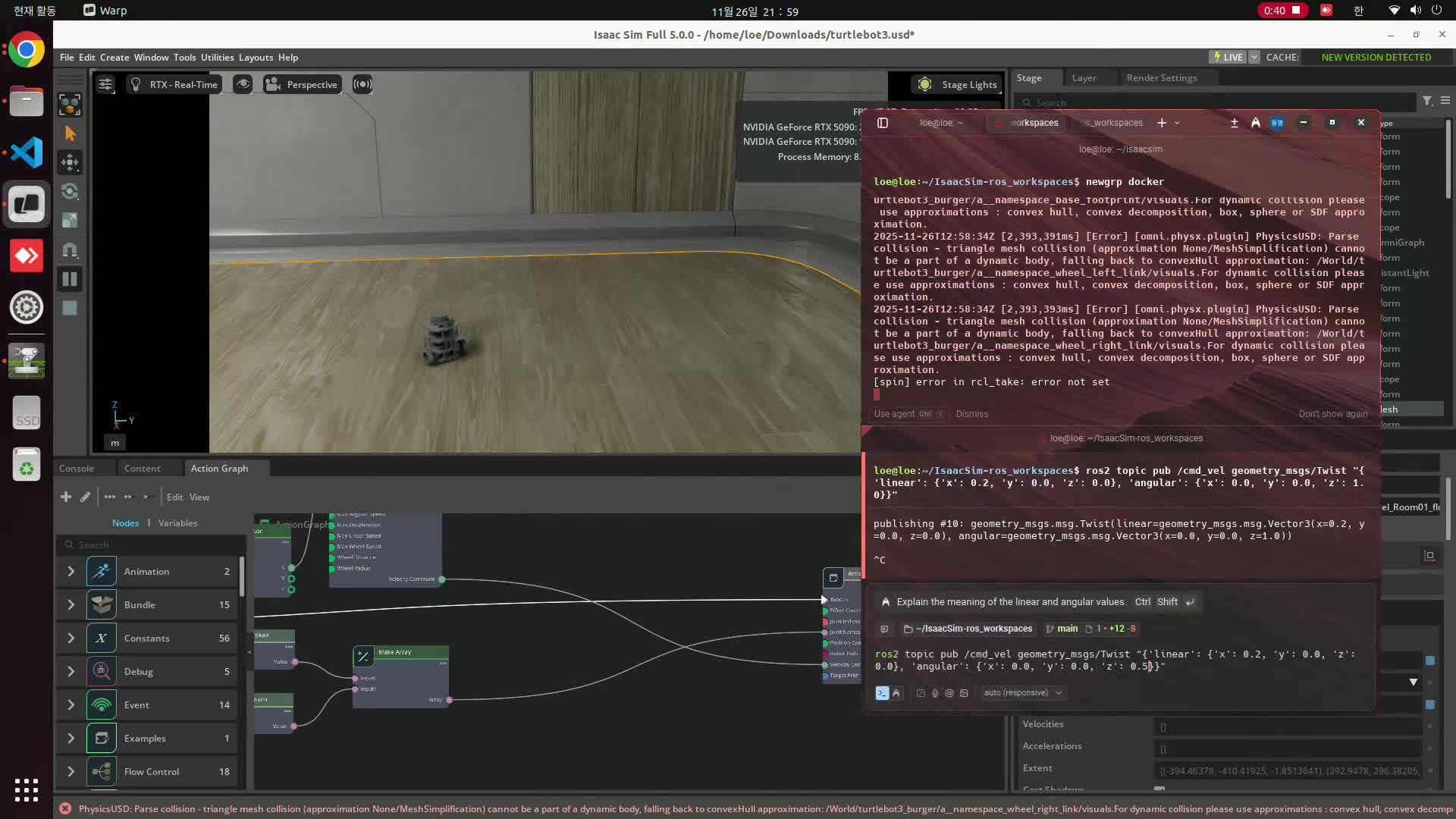Open the Utilities menu
Screen dimensions: 1456x819
coord(217,57)
